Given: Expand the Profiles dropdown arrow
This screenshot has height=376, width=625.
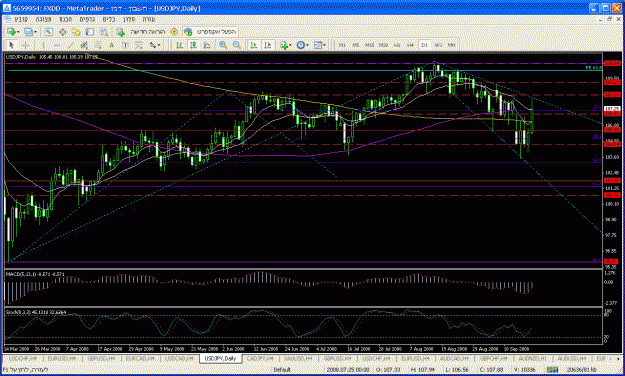Looking at the screenshot, I should coord(35,32).
